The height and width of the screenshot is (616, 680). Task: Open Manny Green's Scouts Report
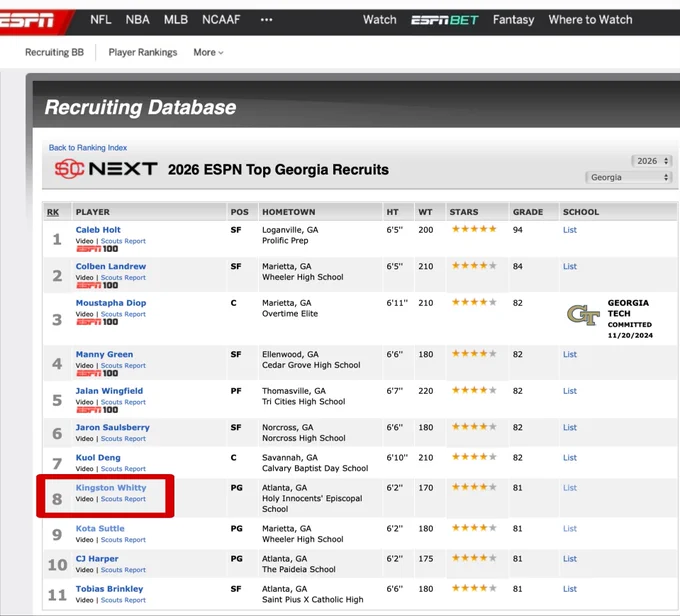[123, 365]
